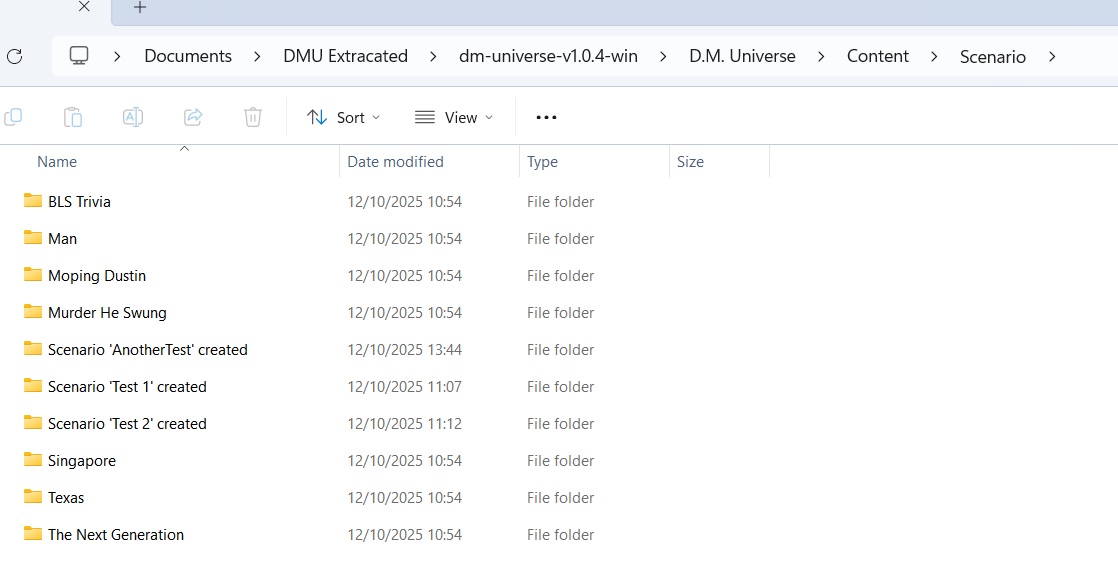Viewport: 1118px width, 565px height.
Task: Go to D.M. Universe breadcrumb folder
Action: click(x=742, y=56)
